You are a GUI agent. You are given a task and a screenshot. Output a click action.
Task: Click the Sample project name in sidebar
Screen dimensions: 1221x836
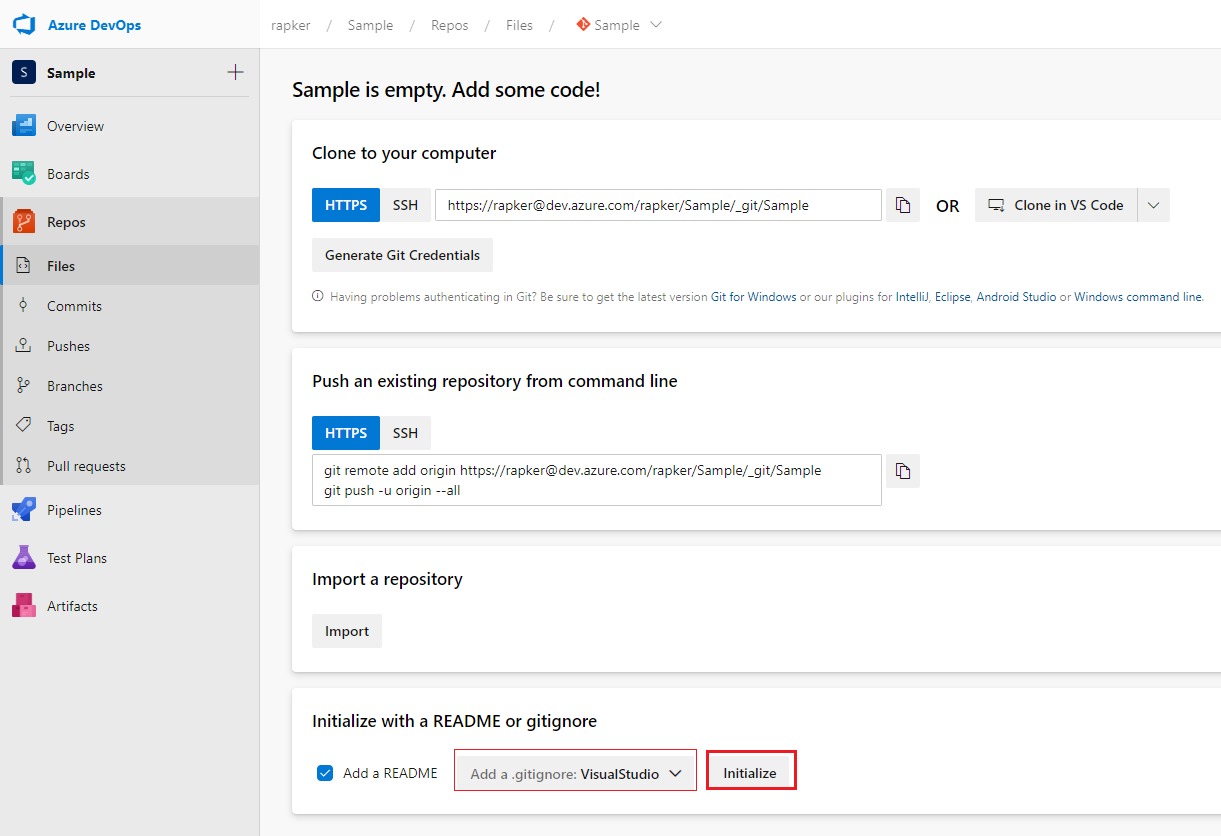point(71,73)
